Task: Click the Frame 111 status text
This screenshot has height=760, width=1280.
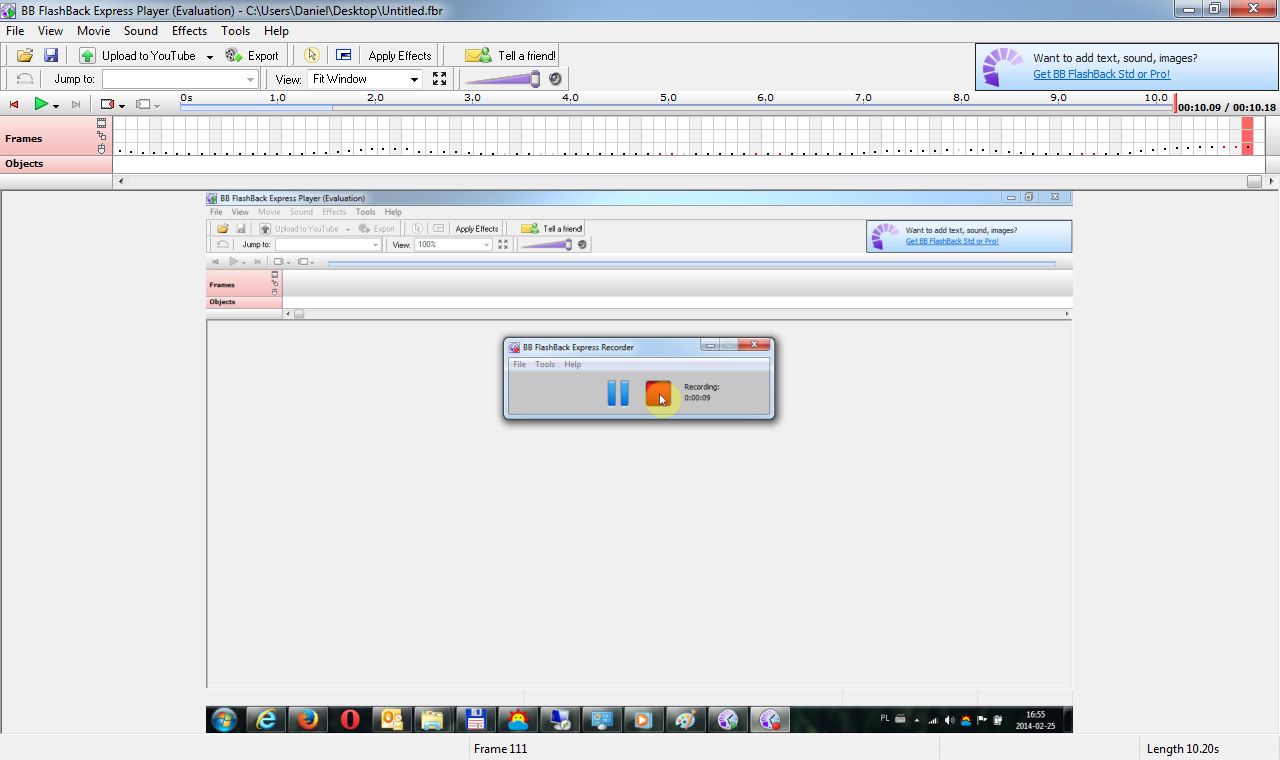Action: (x=500, y=749)
